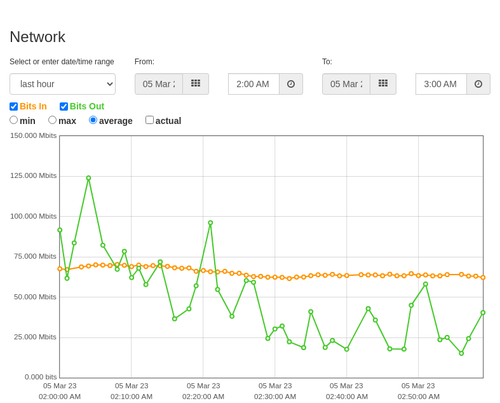Click the To date field 05 Mar

click(346, 84)
